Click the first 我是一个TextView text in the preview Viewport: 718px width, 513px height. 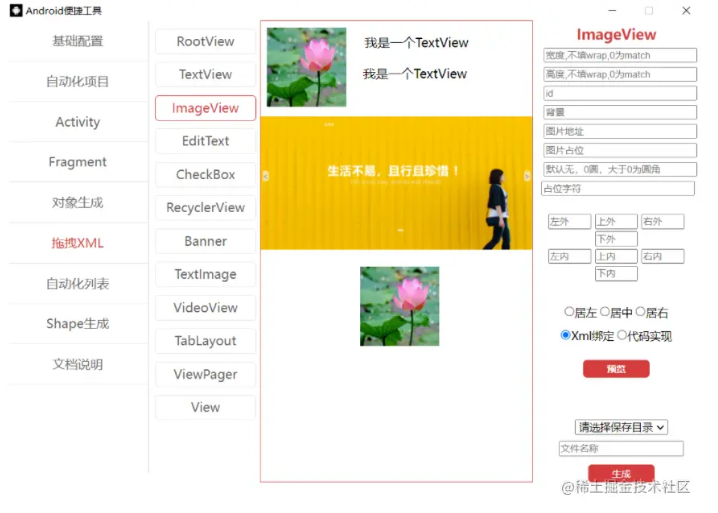416,43
